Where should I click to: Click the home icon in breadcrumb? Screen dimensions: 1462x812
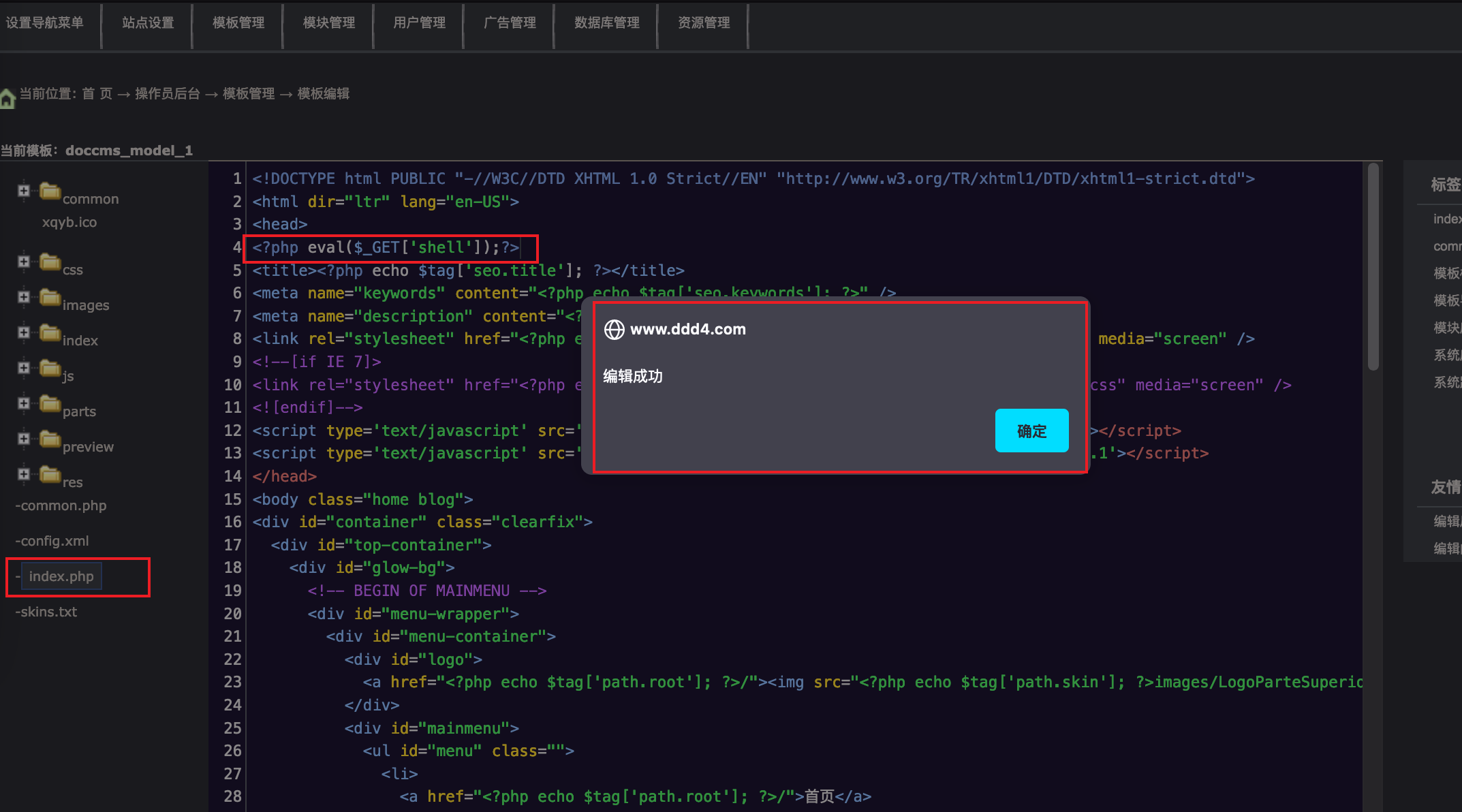[7, 98]
